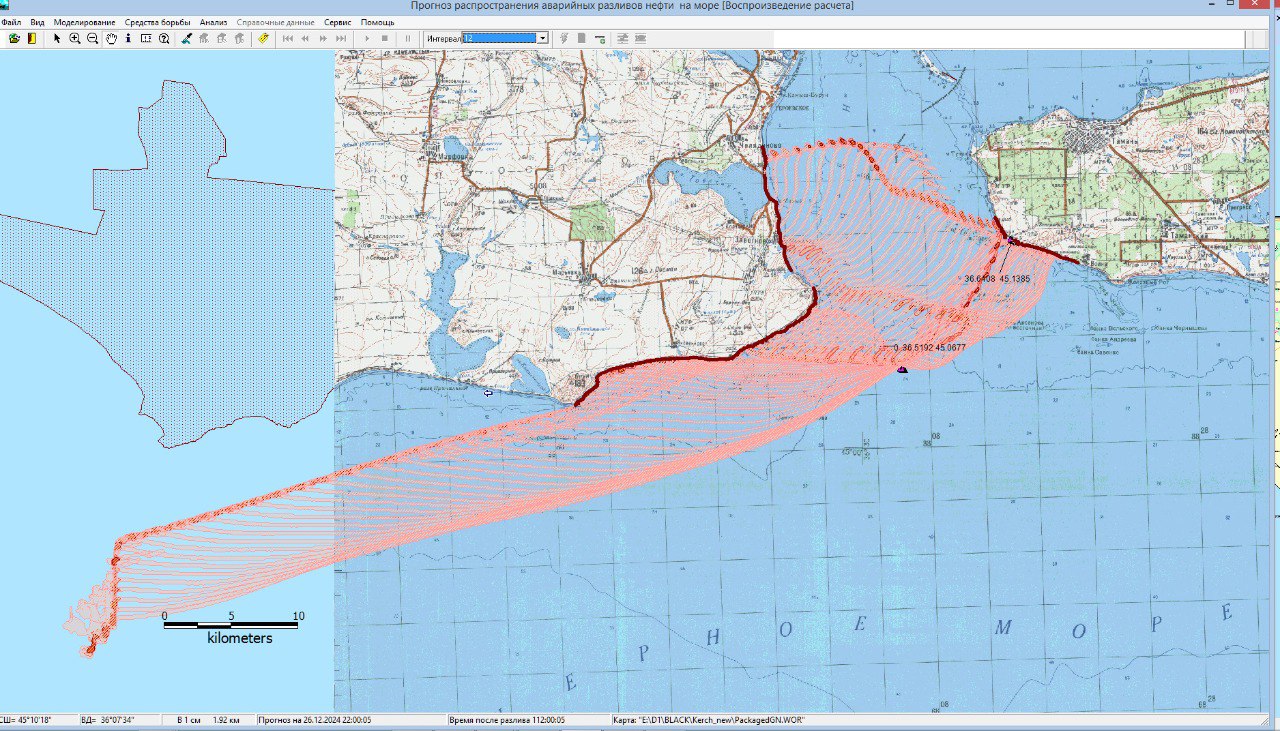Open the Анализ menu
1280x731 pixels.
(213, 22)
